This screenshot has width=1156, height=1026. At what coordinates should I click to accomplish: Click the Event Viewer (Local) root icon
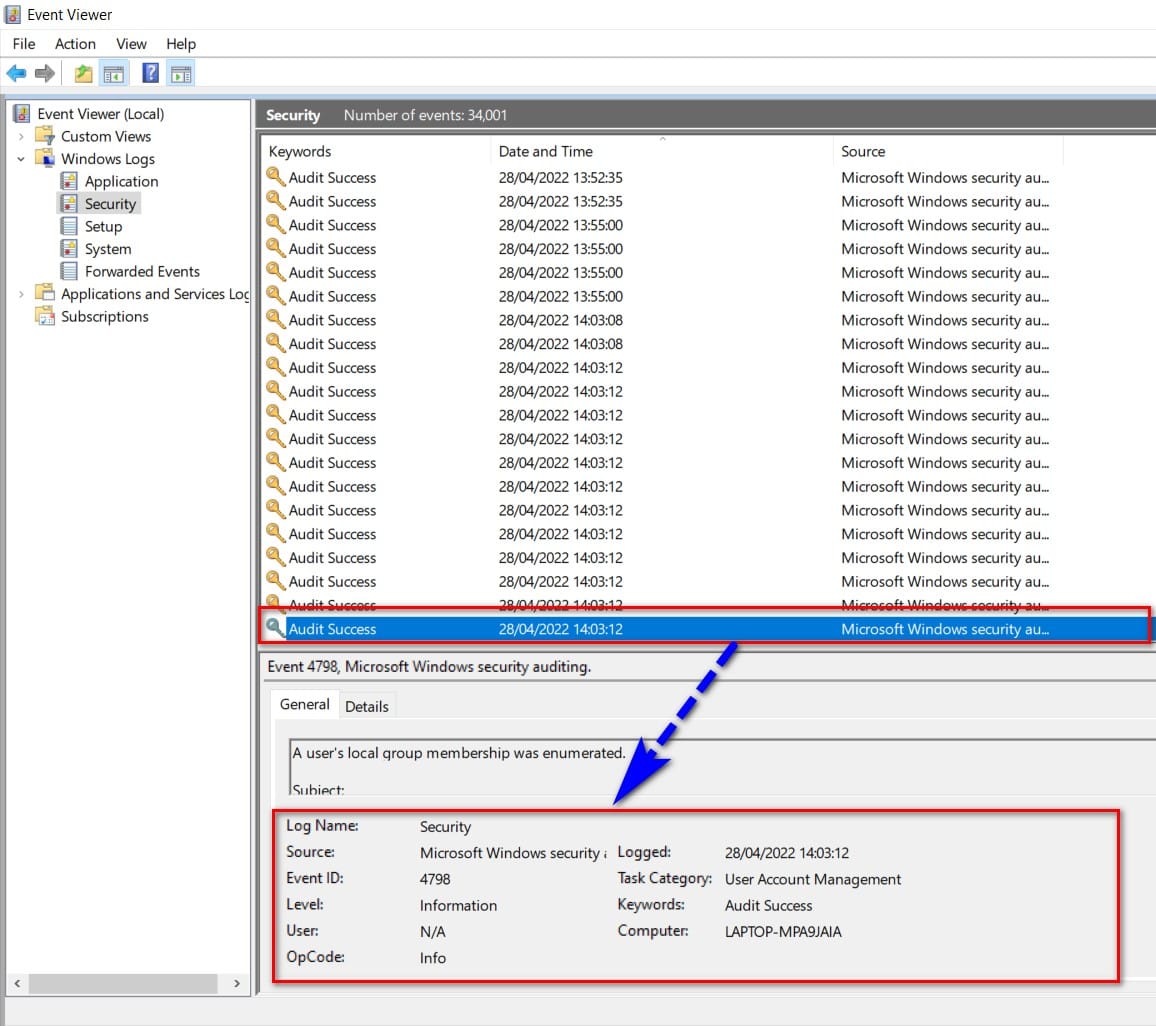click(22, 114)
